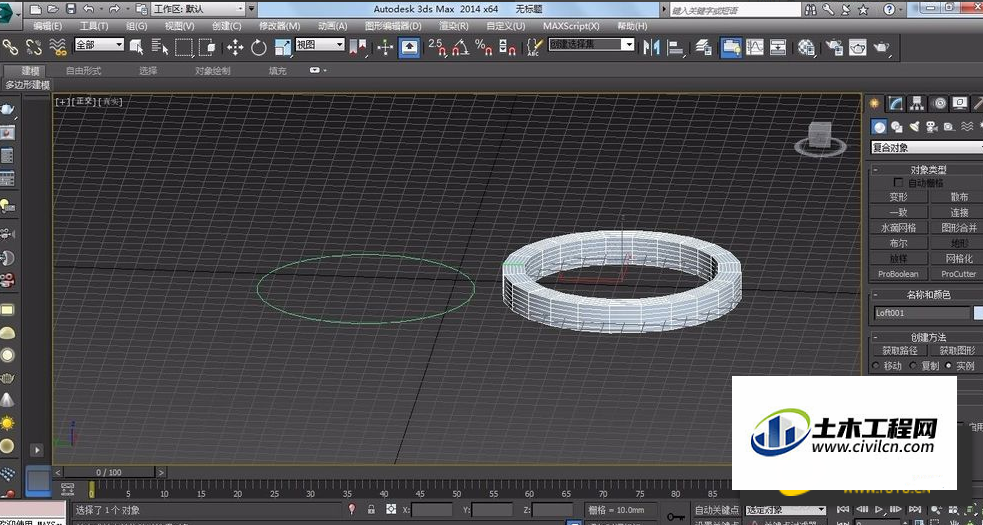Toggle Keyboard Shortcut Override icon

coord(409,47)
